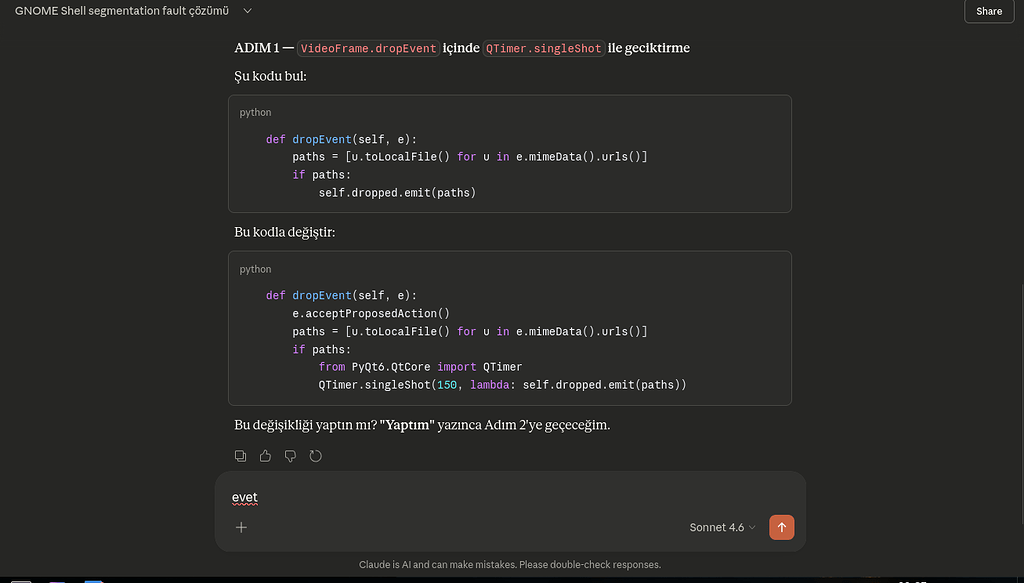
Task: Focus the message box containing "evet"
Action: [500, 497]
